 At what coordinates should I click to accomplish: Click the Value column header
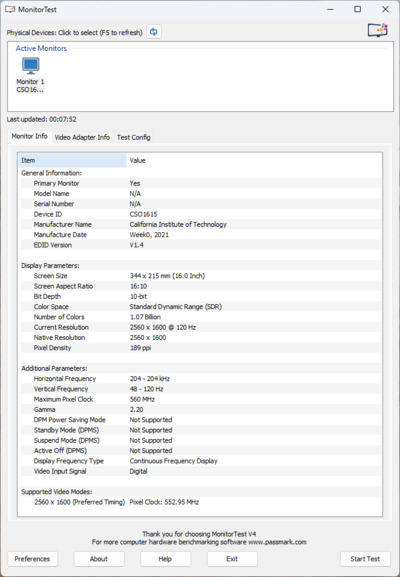tap(254, 160)
